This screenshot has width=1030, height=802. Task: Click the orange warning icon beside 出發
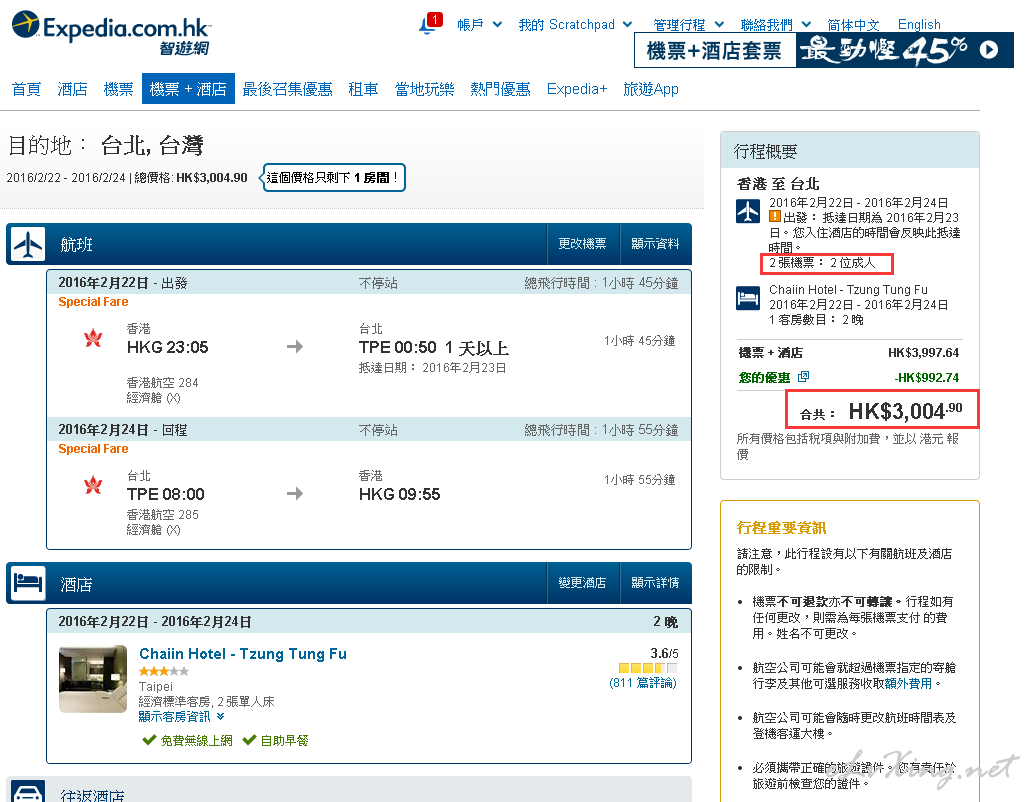774,216
